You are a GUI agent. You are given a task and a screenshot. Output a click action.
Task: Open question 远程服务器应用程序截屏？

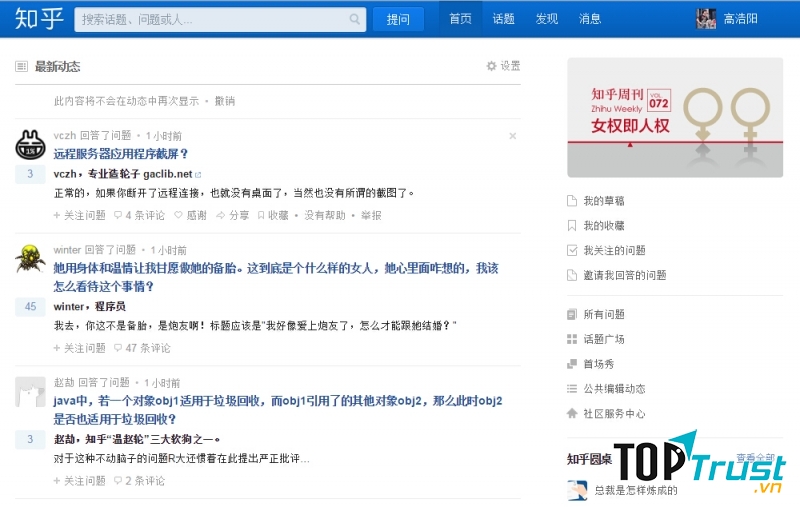pos(121,154)
